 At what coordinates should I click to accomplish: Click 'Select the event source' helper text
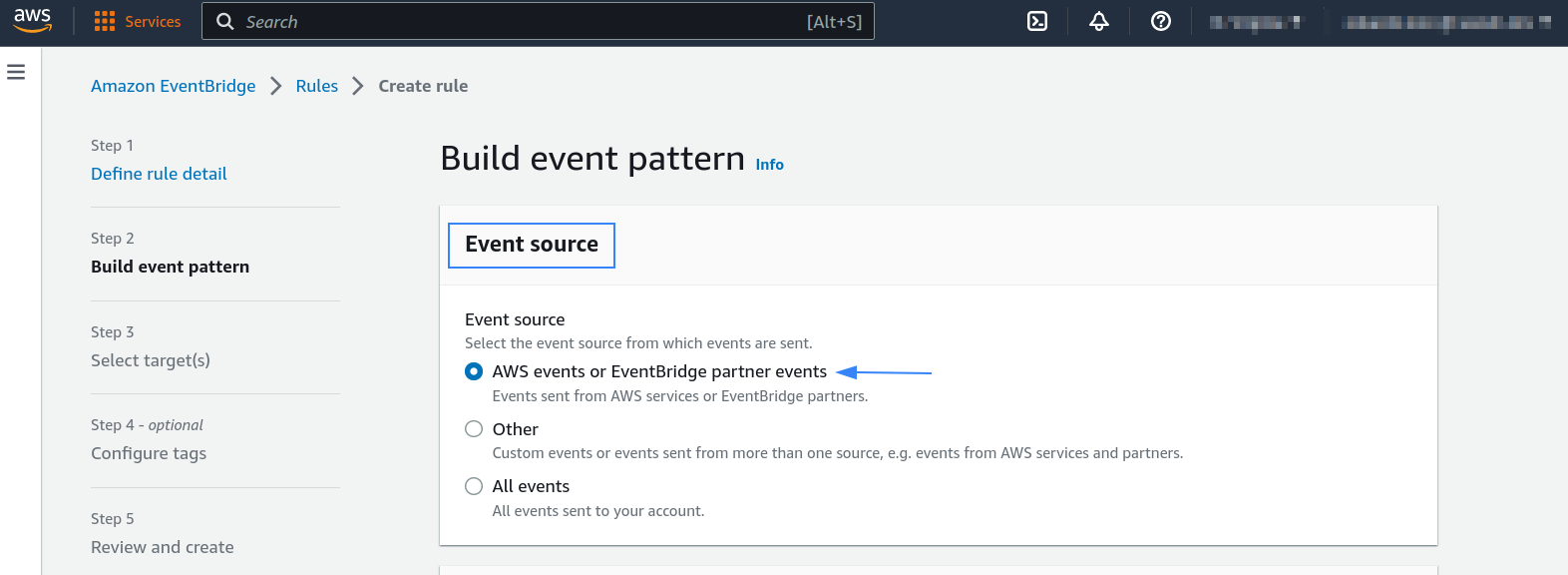pyautogui.click(x=638, y=343)
